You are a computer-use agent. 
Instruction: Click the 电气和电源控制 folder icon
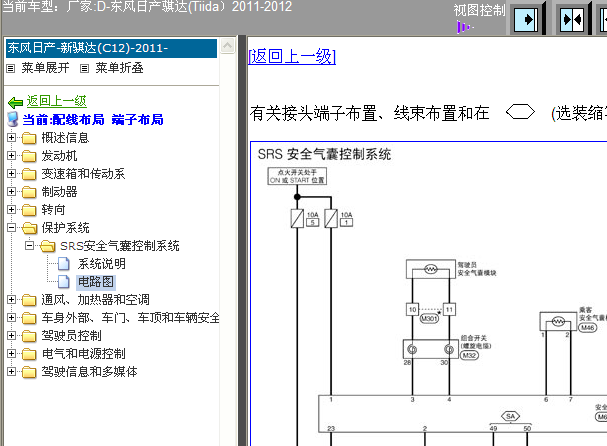29,354
